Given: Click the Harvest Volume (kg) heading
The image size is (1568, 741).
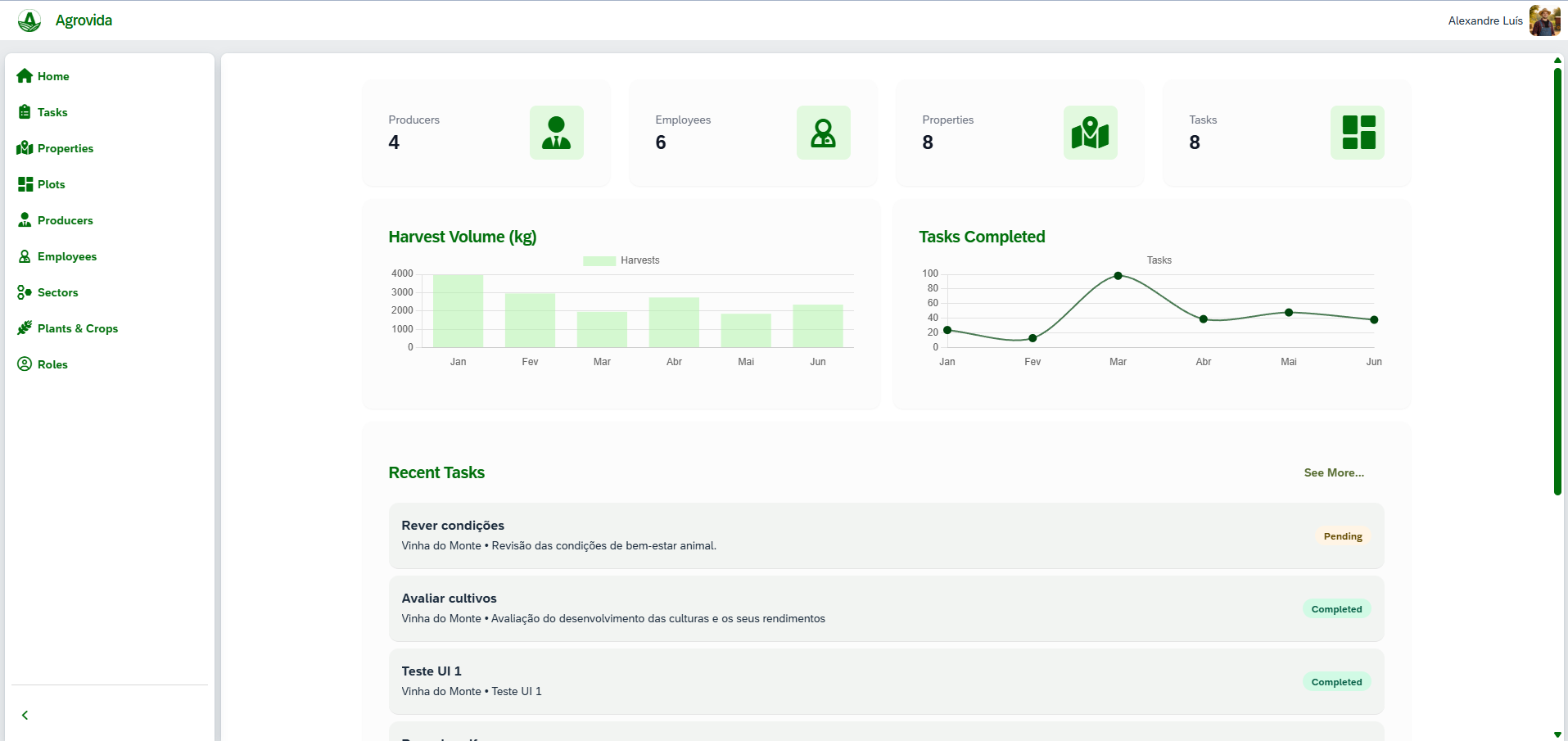Looking at the screenshot, I should click(x=463, y=237).
